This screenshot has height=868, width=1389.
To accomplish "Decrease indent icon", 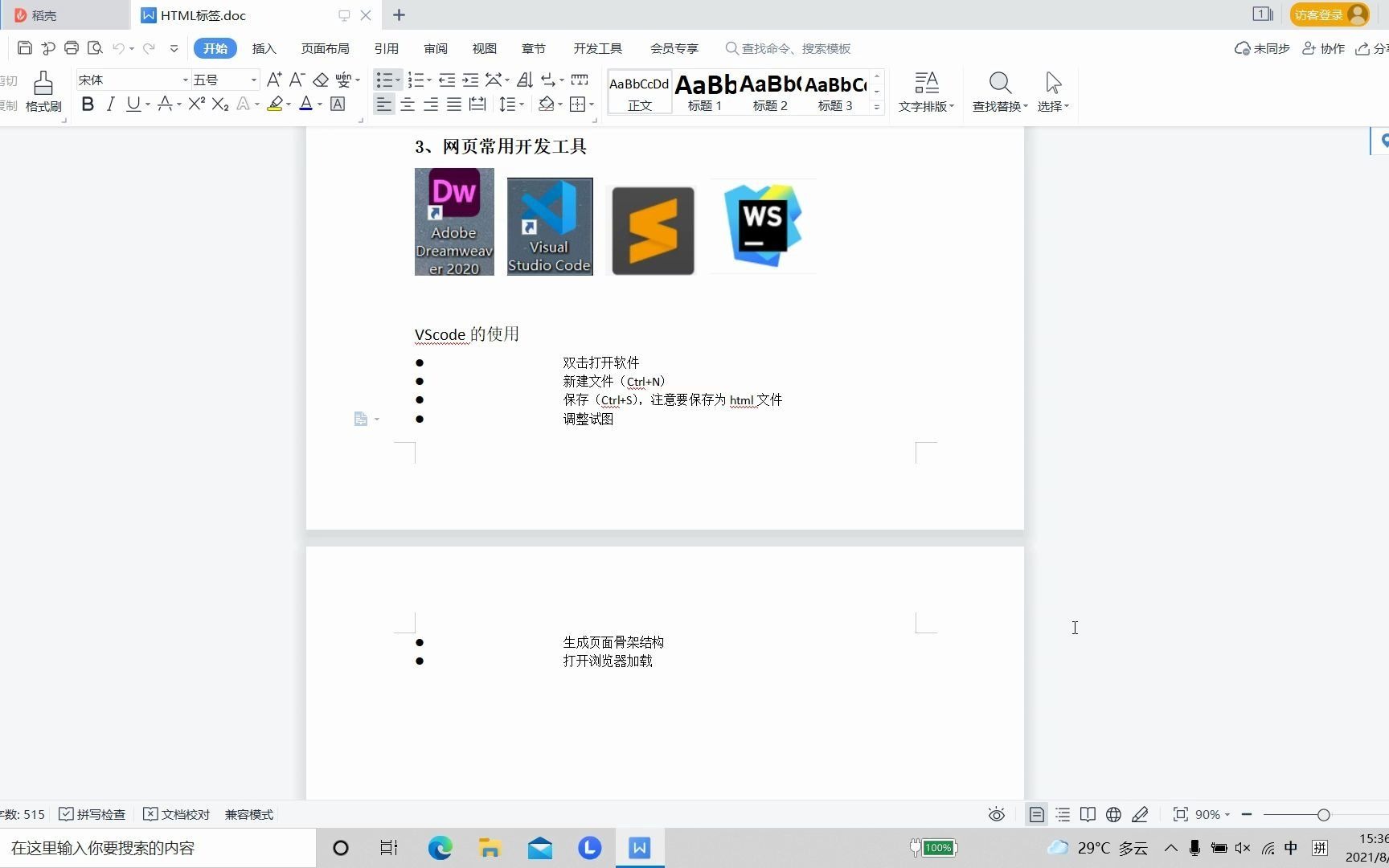I will 447,80.
